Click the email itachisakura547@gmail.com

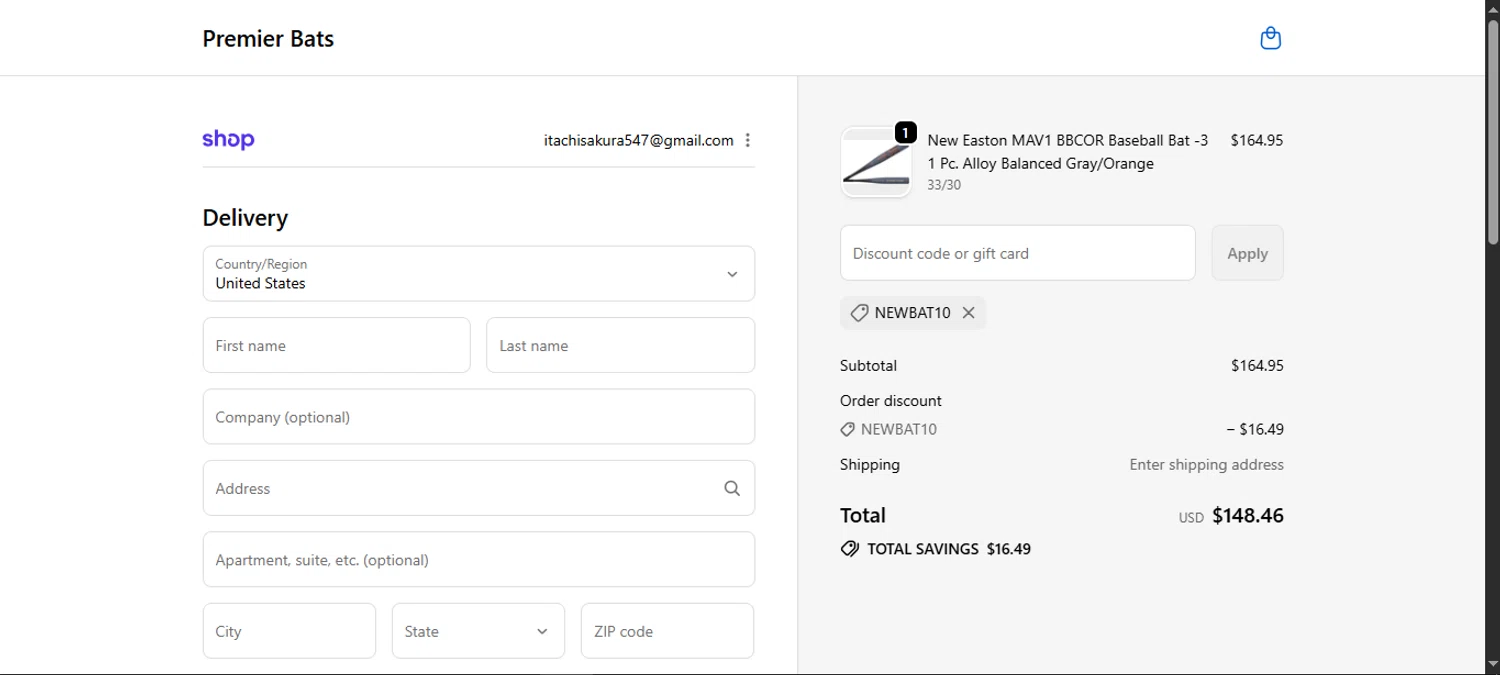pyautogui.click(x=639, y=141)
